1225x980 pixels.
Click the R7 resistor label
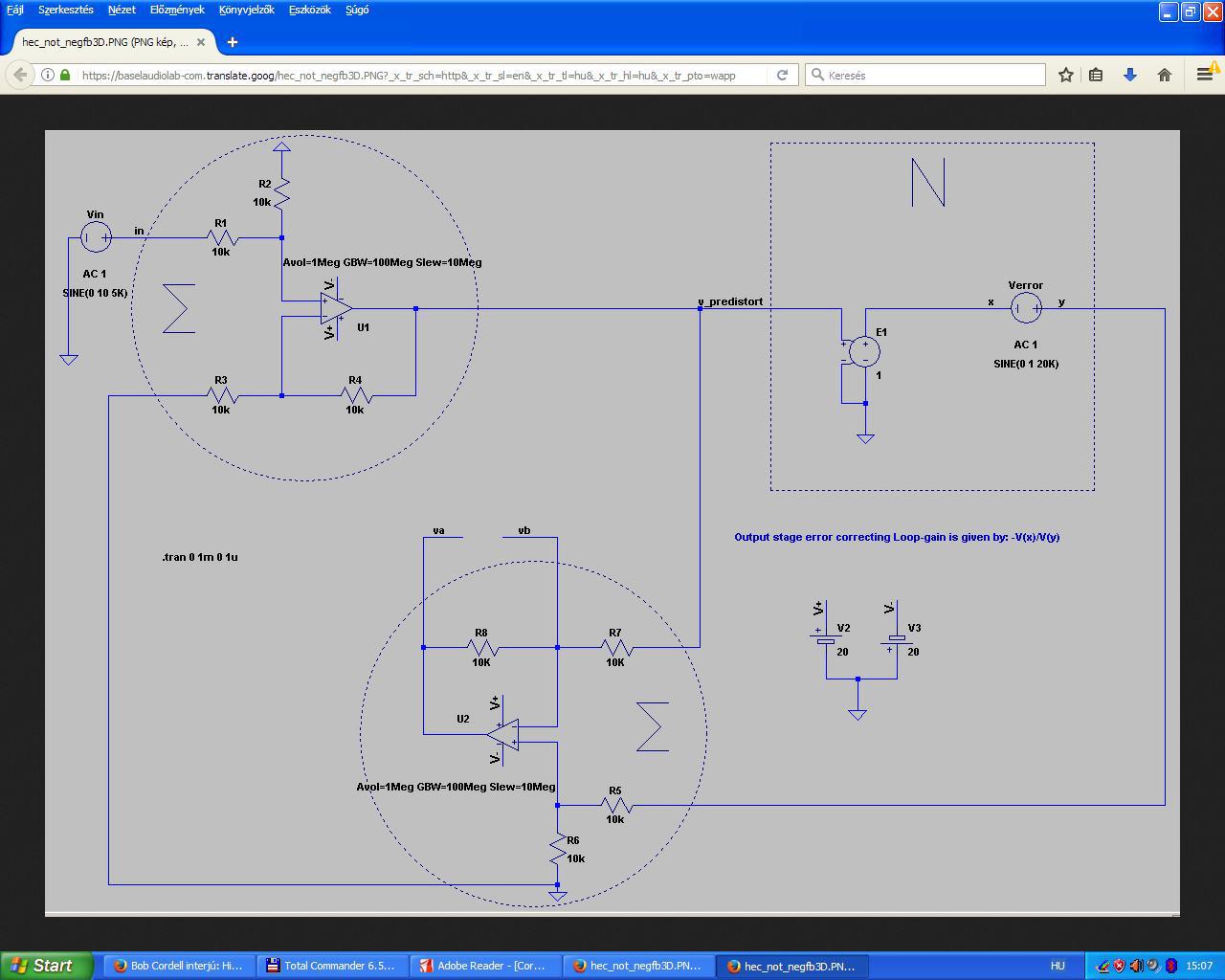pyautogui.click(x=614, y=633)
